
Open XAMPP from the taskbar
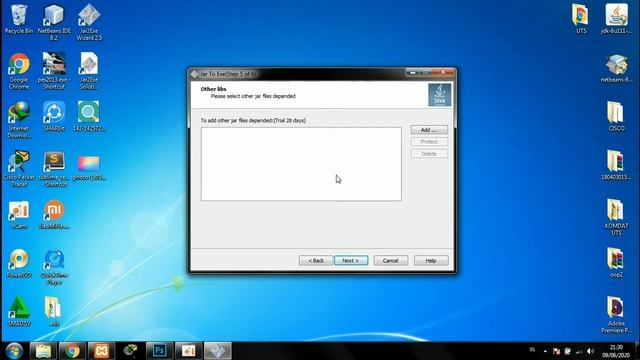(101, 351)
